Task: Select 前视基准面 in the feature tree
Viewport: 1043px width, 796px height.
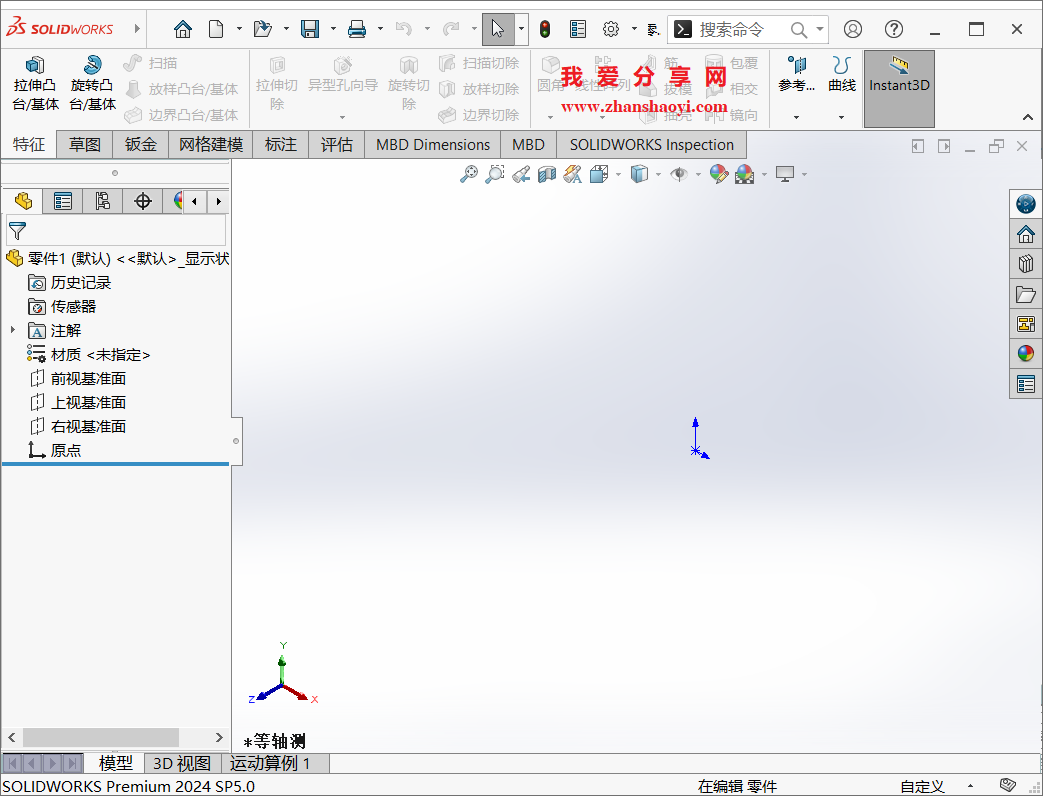Action: pos(88,378)
